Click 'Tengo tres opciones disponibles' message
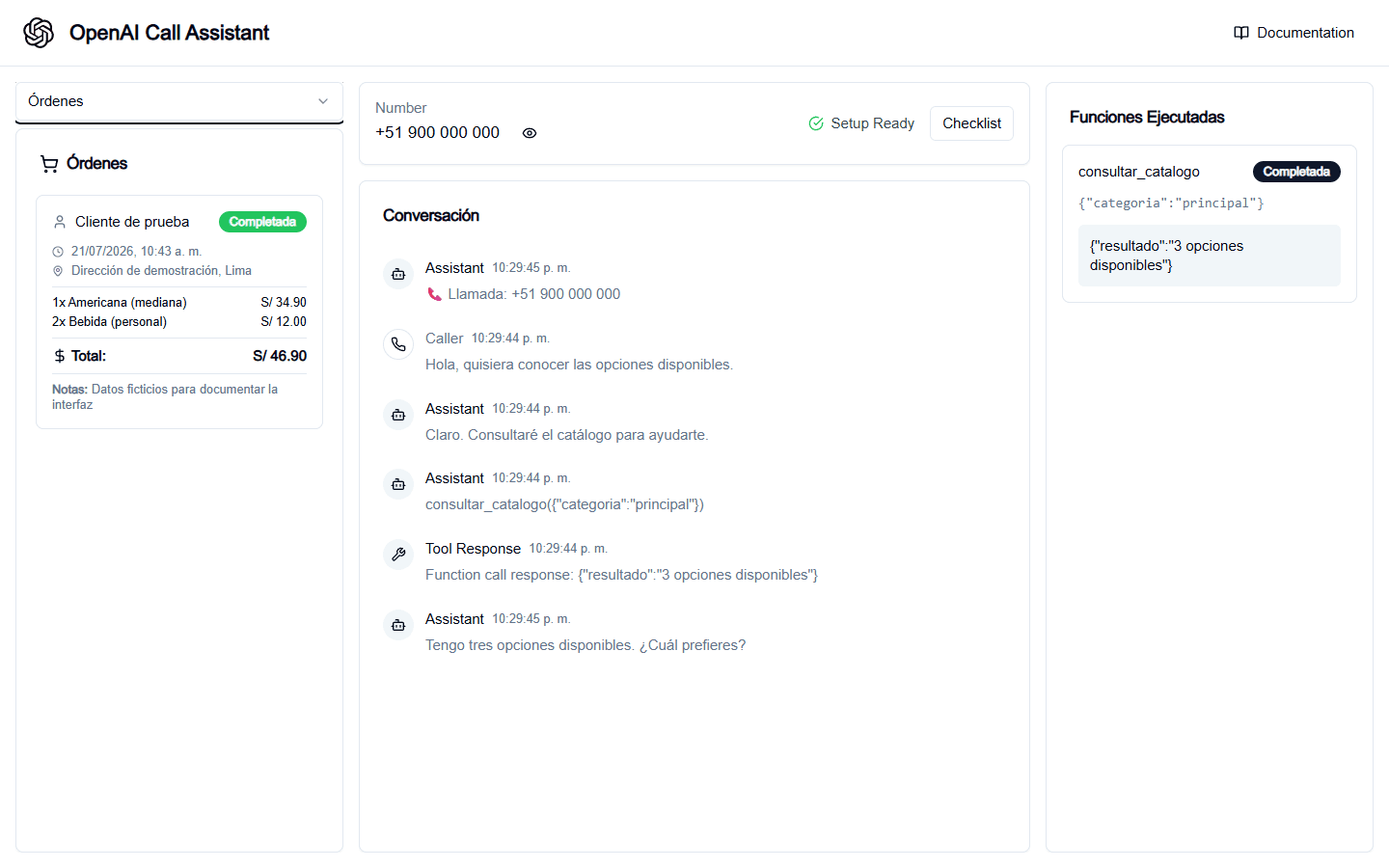This screenshot has height=868, width=1389. pos(586,645)
